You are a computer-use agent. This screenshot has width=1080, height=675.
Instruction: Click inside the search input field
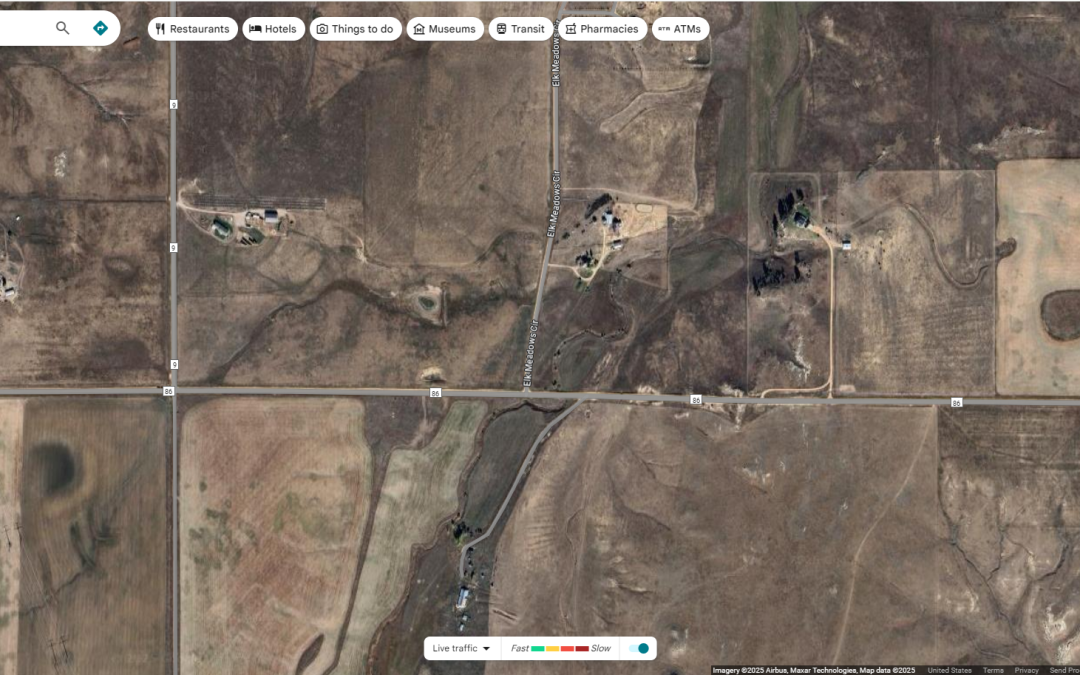pyautogui.click(x=30, y=28)
